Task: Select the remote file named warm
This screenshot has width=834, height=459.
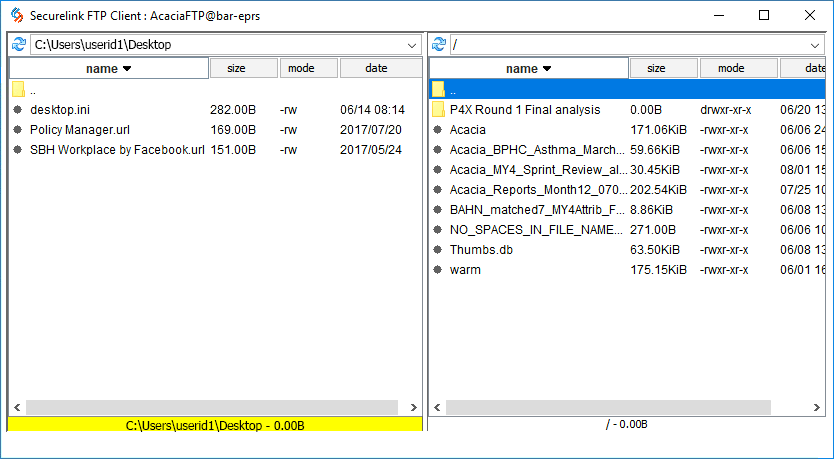Action: [x=465, y=270]
